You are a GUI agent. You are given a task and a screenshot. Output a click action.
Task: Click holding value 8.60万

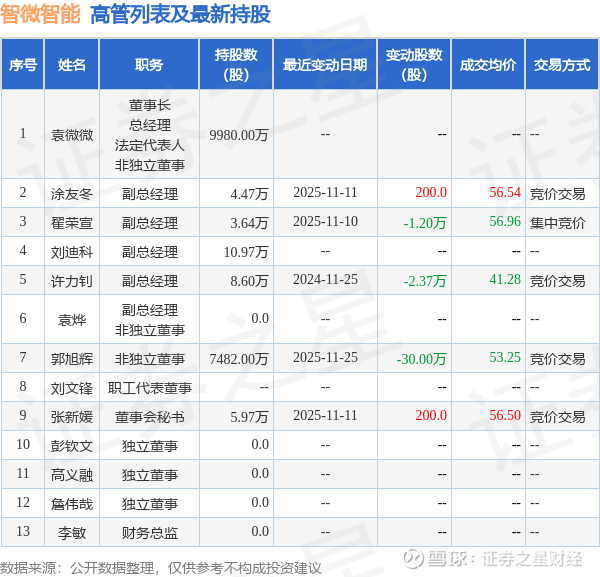click(x=249, y=281)
